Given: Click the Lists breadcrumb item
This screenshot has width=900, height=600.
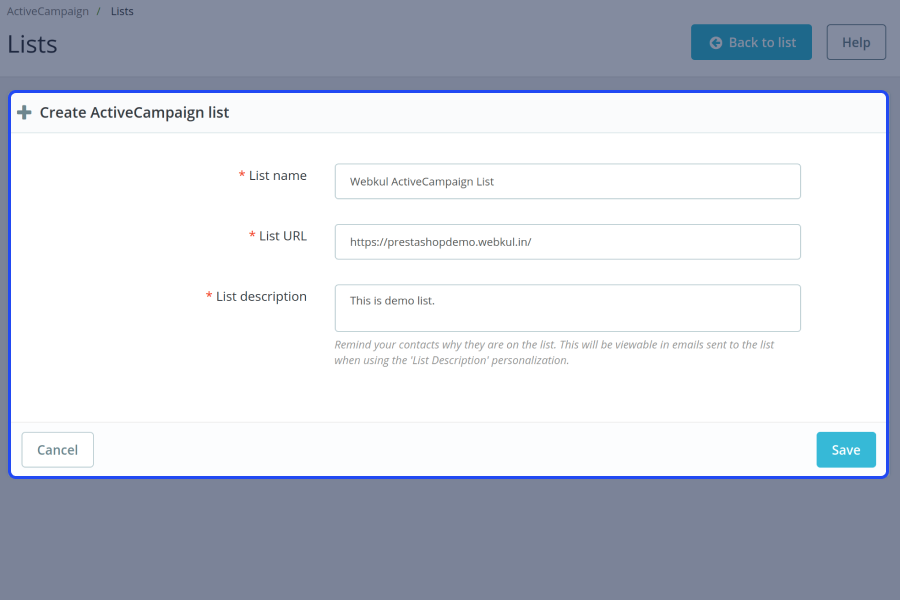Looking at the screenshot, I should coord(122,11).
